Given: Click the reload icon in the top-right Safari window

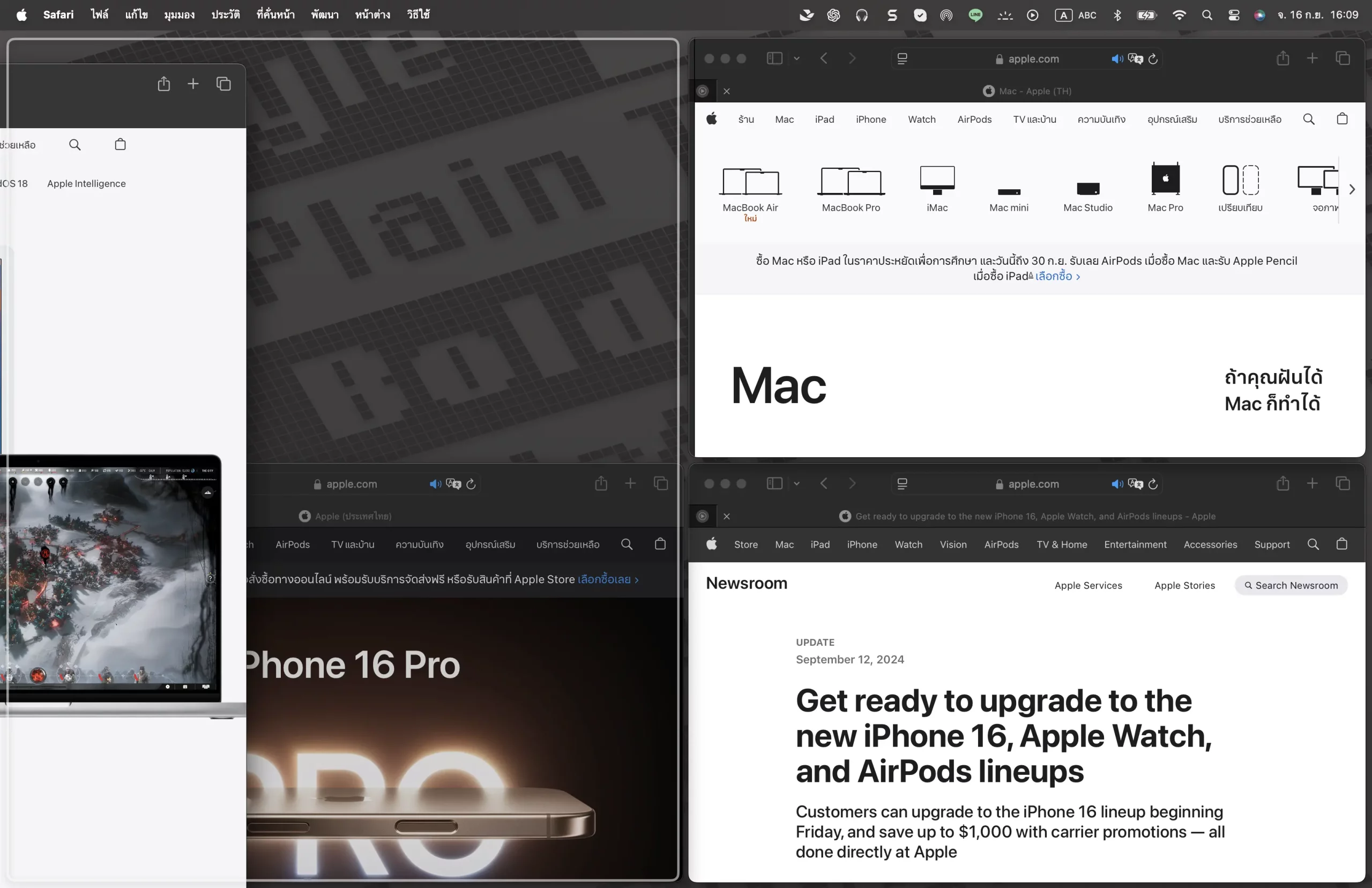Looking at the screenshot, I should 1153,59.
